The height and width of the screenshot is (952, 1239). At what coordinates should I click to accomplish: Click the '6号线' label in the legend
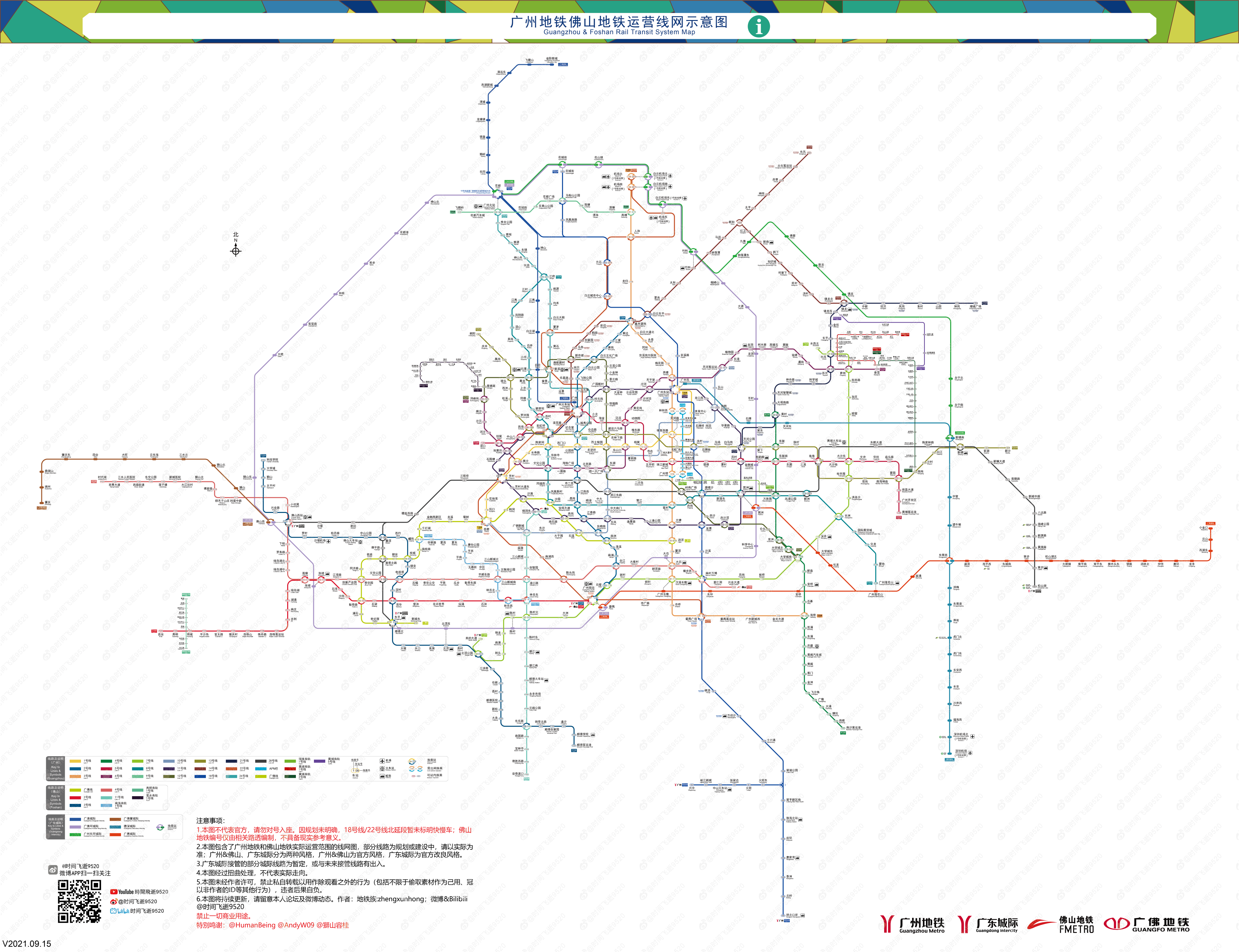(x=118, y=776)
